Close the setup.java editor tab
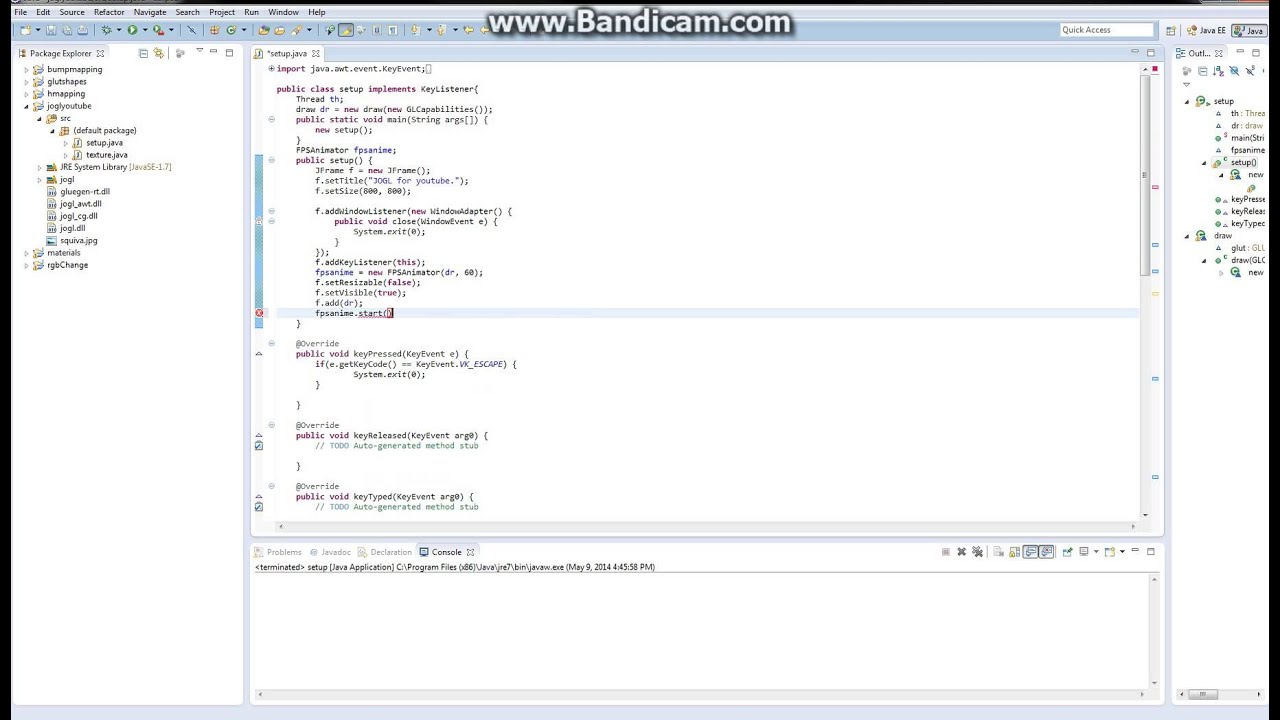The width and height of the screenshot is (1280, 720). (x=315, y=53)
